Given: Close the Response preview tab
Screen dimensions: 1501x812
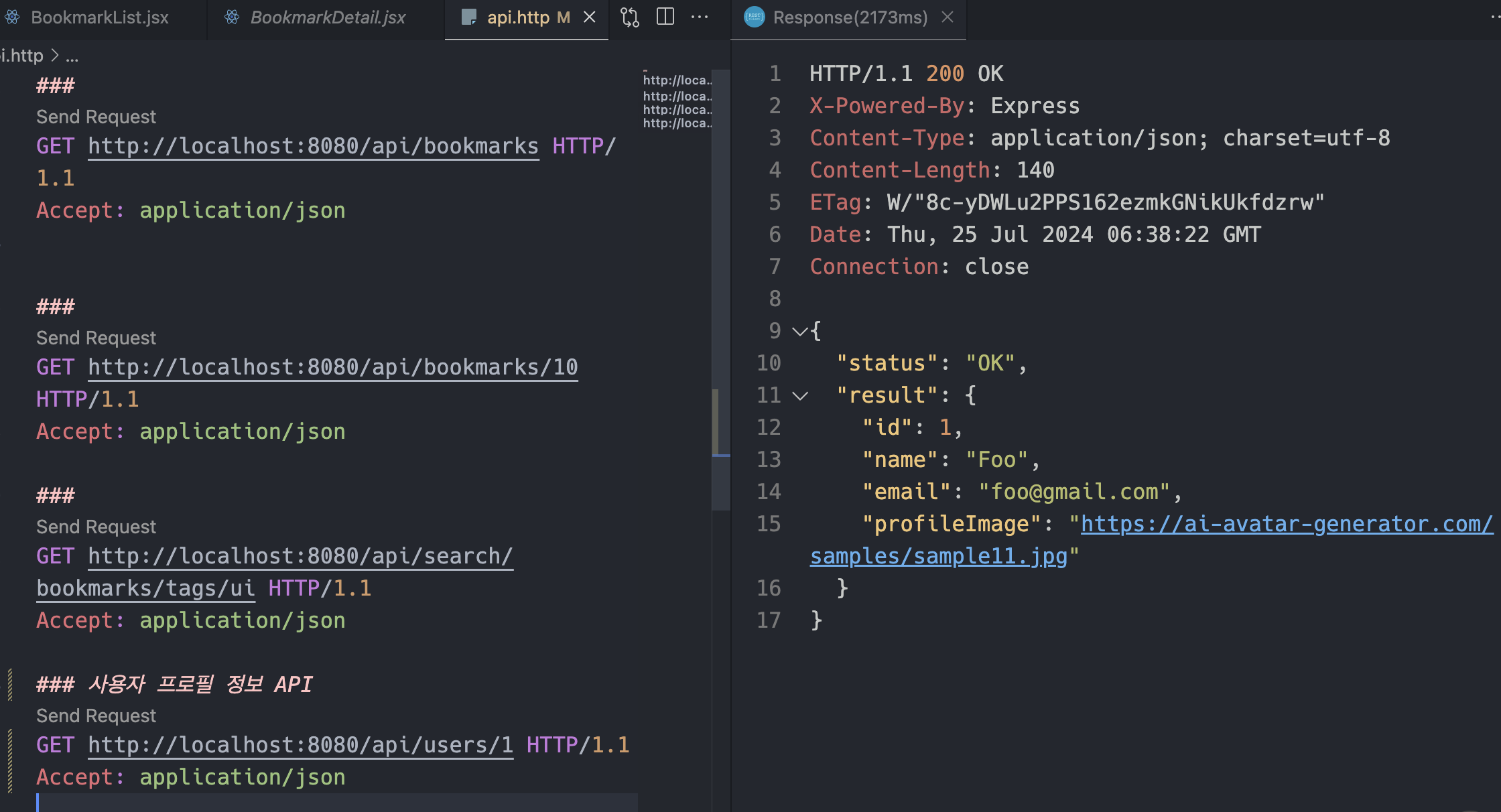Looking at the screenshot, I should 948,17.
